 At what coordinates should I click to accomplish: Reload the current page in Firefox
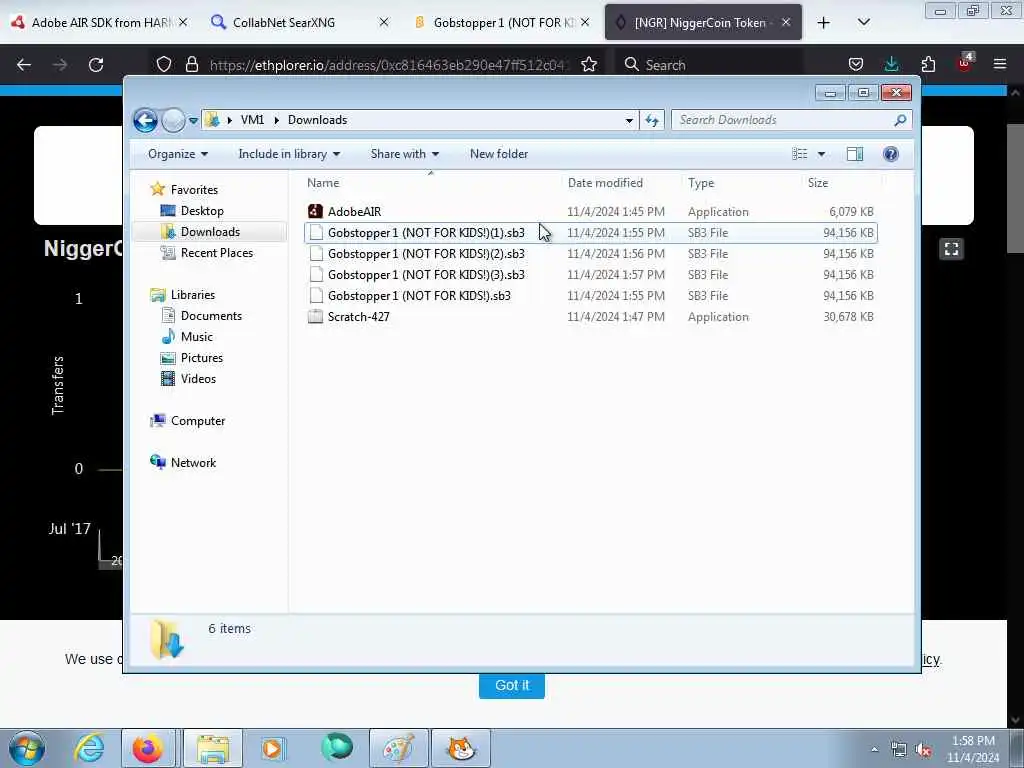tap(96, 65)
